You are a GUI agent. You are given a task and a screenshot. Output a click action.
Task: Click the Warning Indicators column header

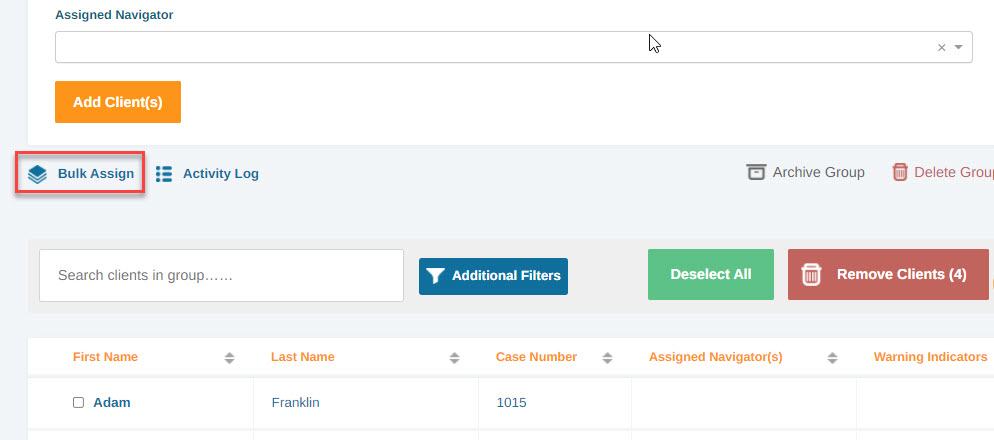pos(930,357)
